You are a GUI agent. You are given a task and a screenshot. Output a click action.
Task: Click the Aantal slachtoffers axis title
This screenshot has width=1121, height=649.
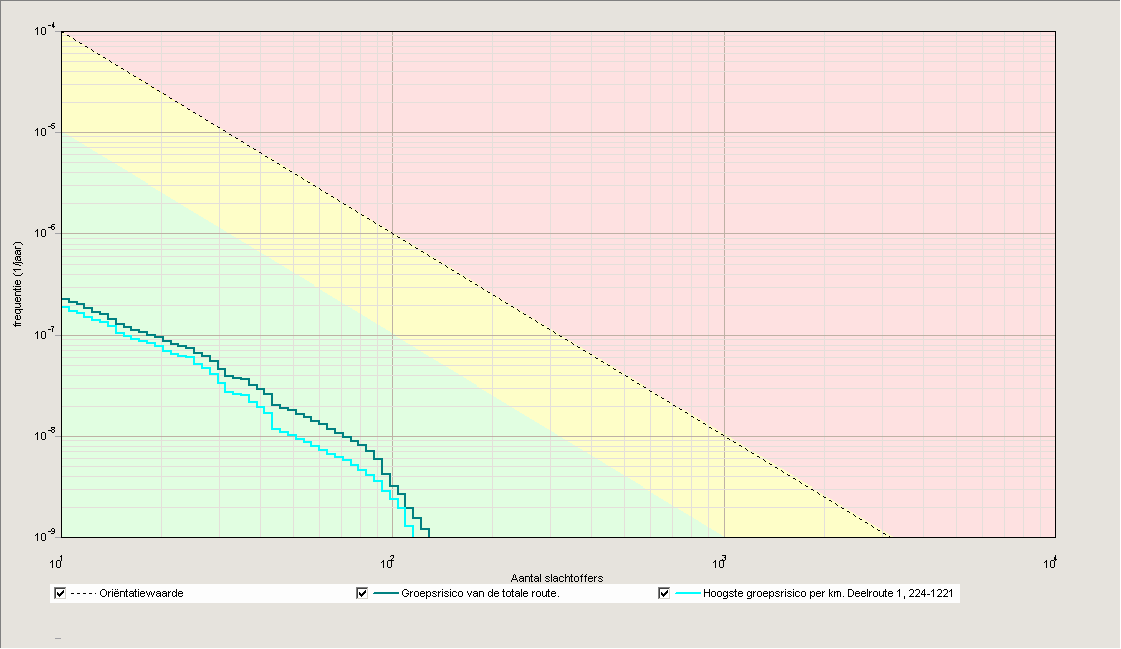coord(556,575)
